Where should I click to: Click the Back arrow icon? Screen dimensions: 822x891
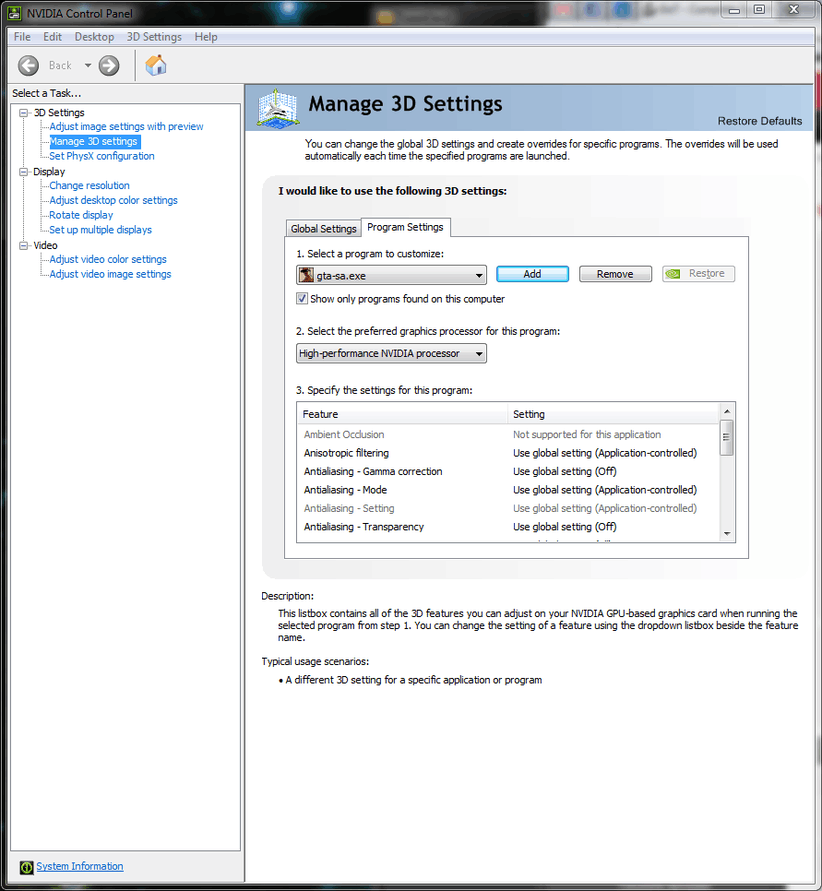pos(28,65)
